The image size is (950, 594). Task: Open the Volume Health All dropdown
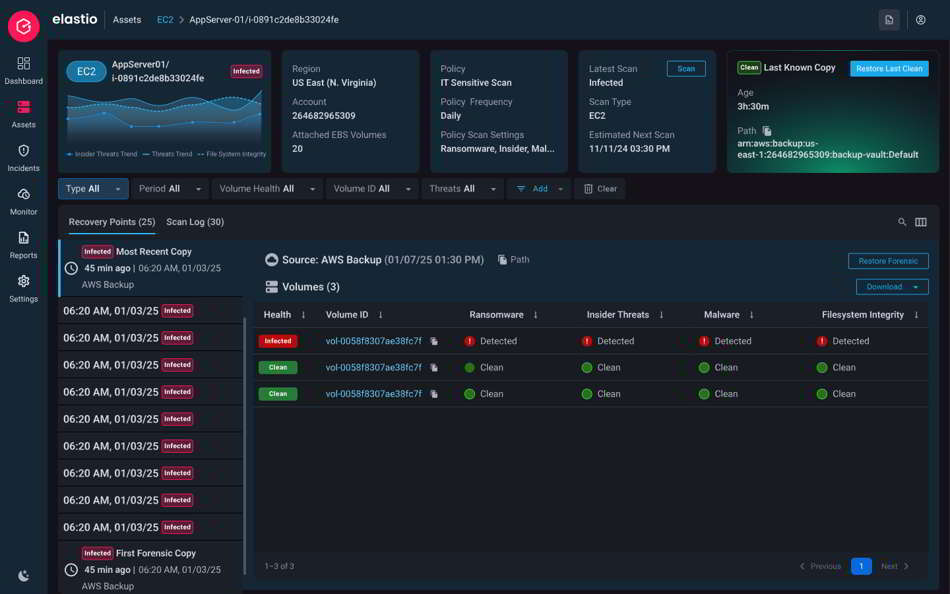tap(267, 189)
